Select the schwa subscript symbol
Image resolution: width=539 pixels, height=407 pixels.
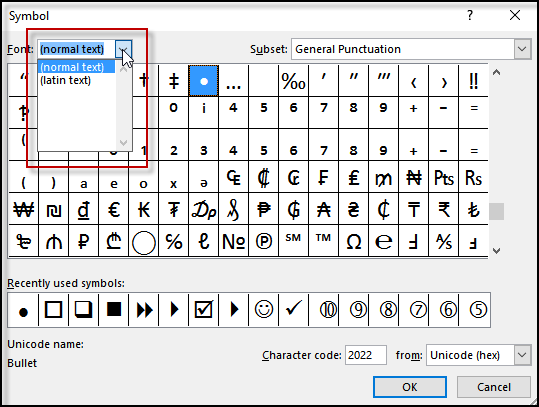pyautogui.click(x=204, y=177)
